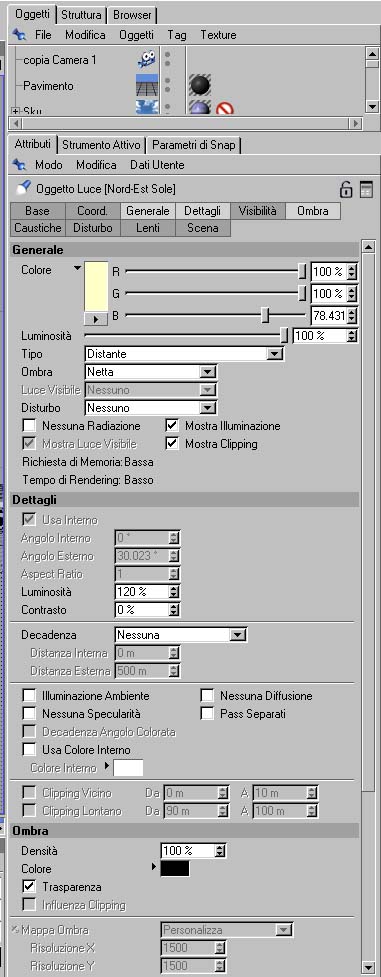This screenshot has height=977, width=381.
Task: Select the copia Camera 1 object row
Action: 60,60
